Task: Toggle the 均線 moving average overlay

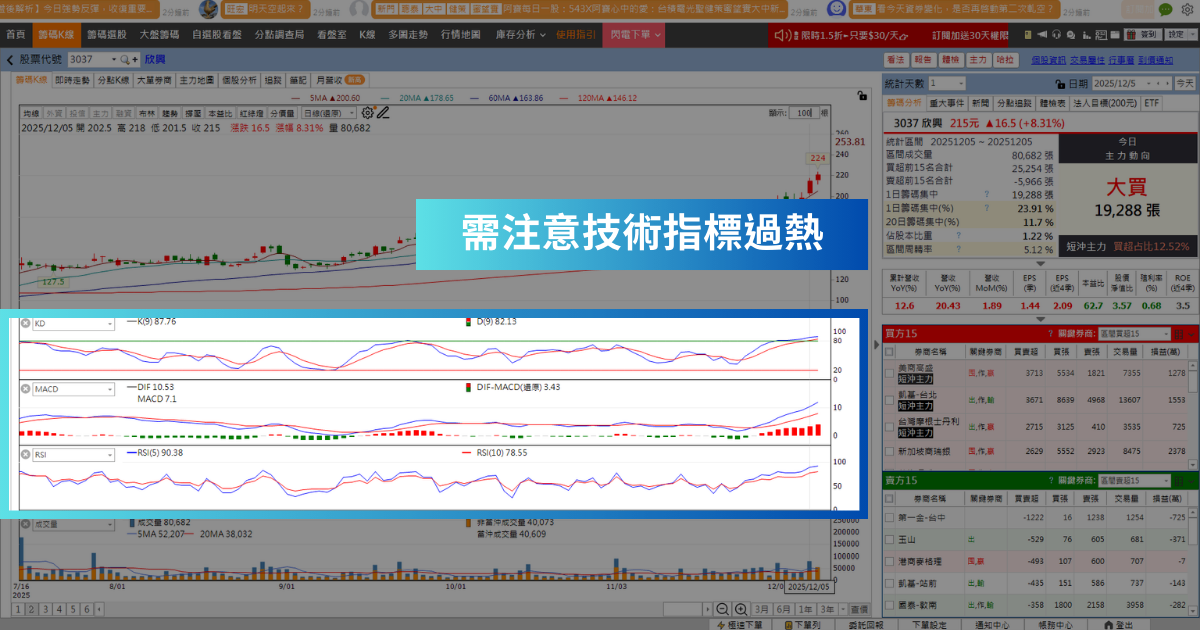Action: point(31,111)
